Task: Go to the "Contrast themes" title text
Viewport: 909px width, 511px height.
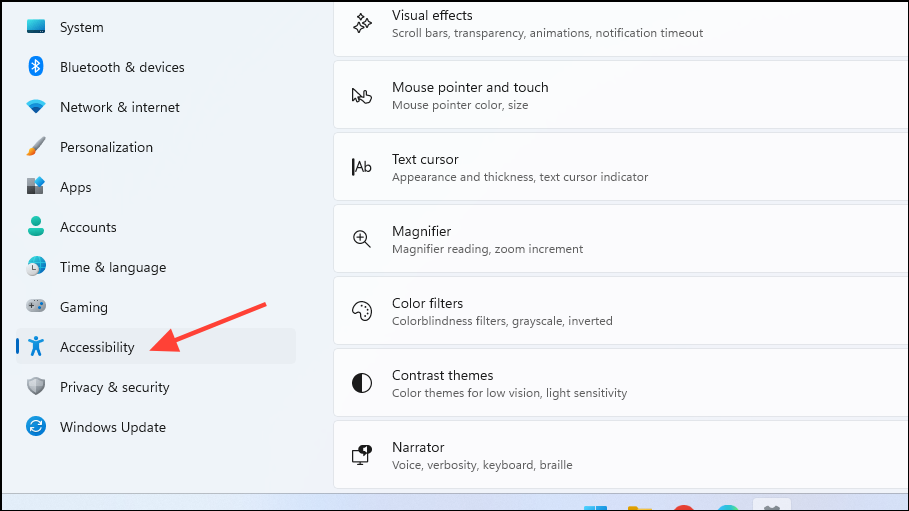Action: [x=442, y=375]
